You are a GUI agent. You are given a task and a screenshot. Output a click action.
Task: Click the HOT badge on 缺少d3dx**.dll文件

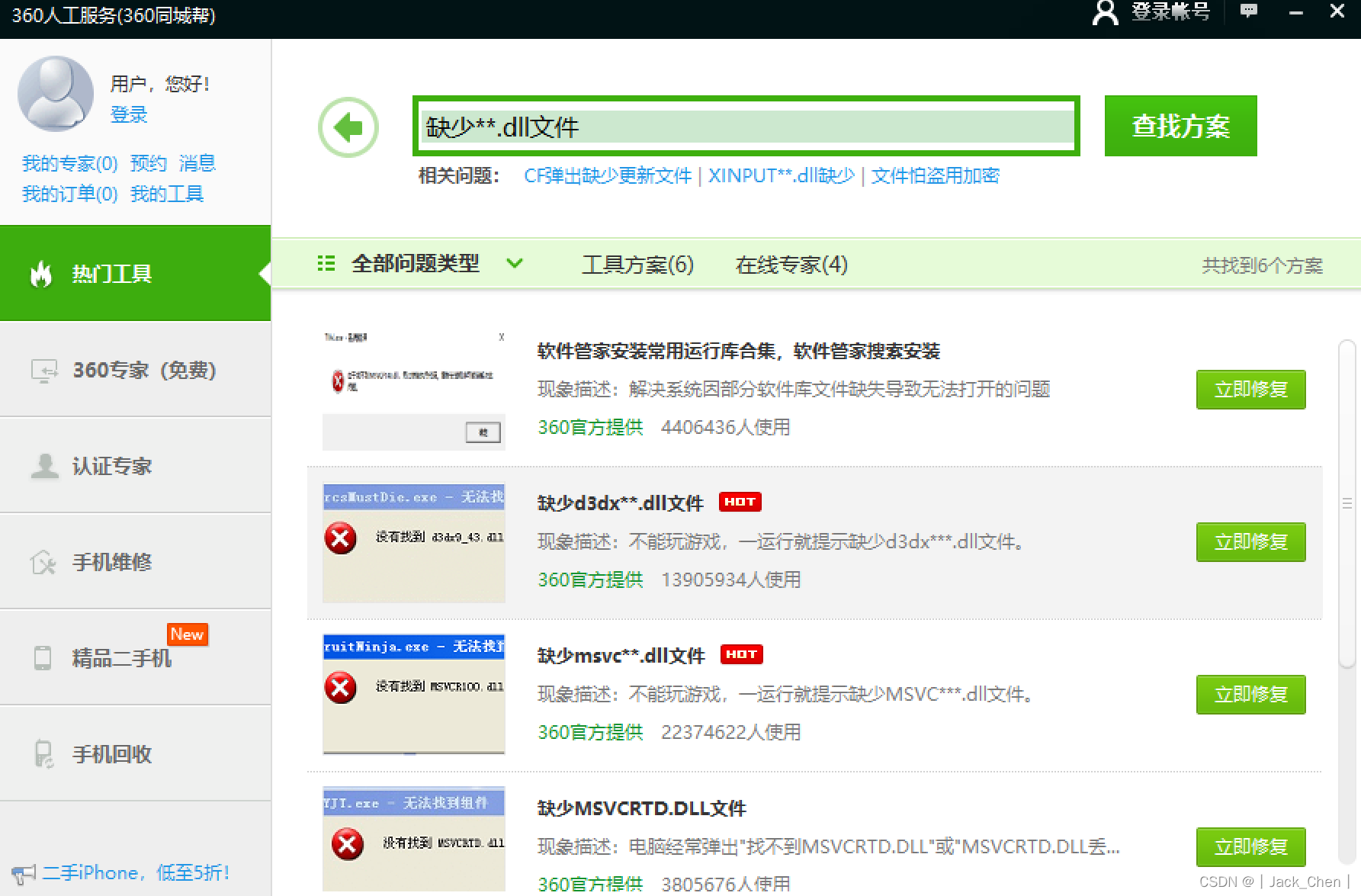[x=740, y=502]
